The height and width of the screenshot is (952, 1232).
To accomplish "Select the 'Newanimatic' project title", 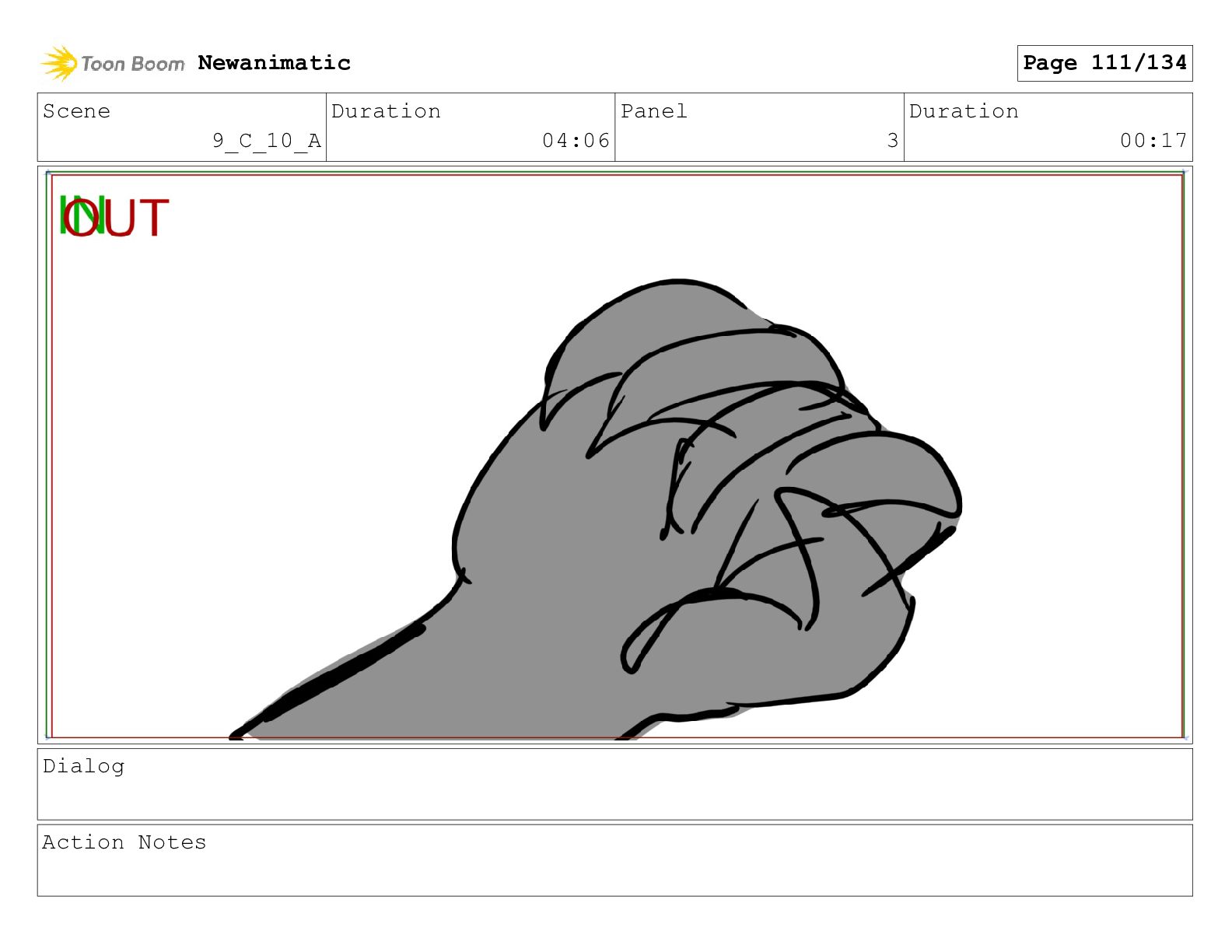I will (274, 63).
